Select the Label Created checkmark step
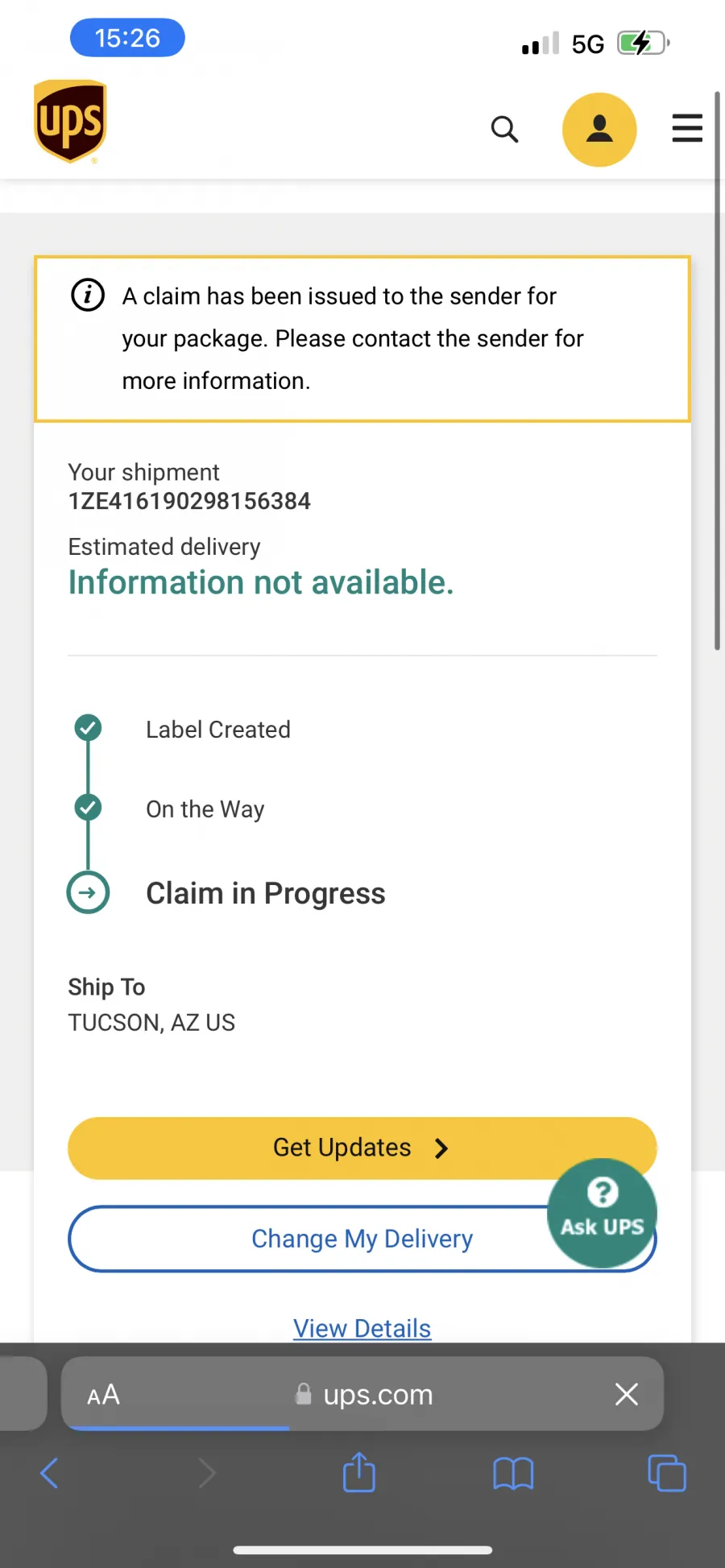 tap(88, 728)
